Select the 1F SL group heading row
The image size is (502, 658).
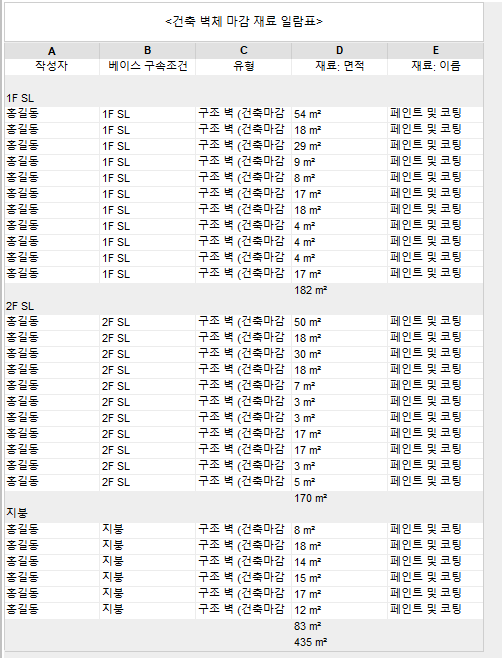(x=244, y=98)
